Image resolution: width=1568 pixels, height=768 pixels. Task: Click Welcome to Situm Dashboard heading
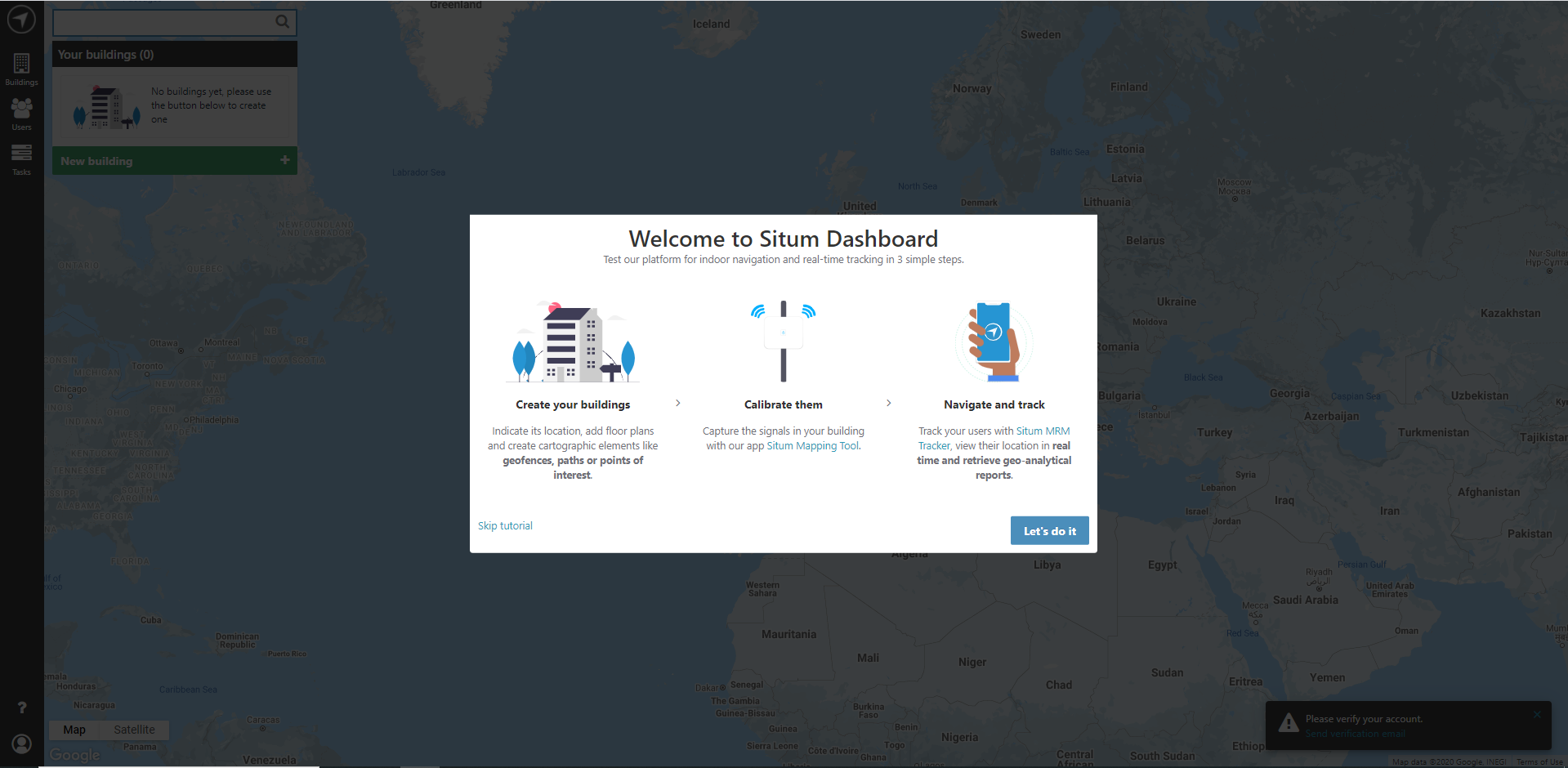(783, 239)
